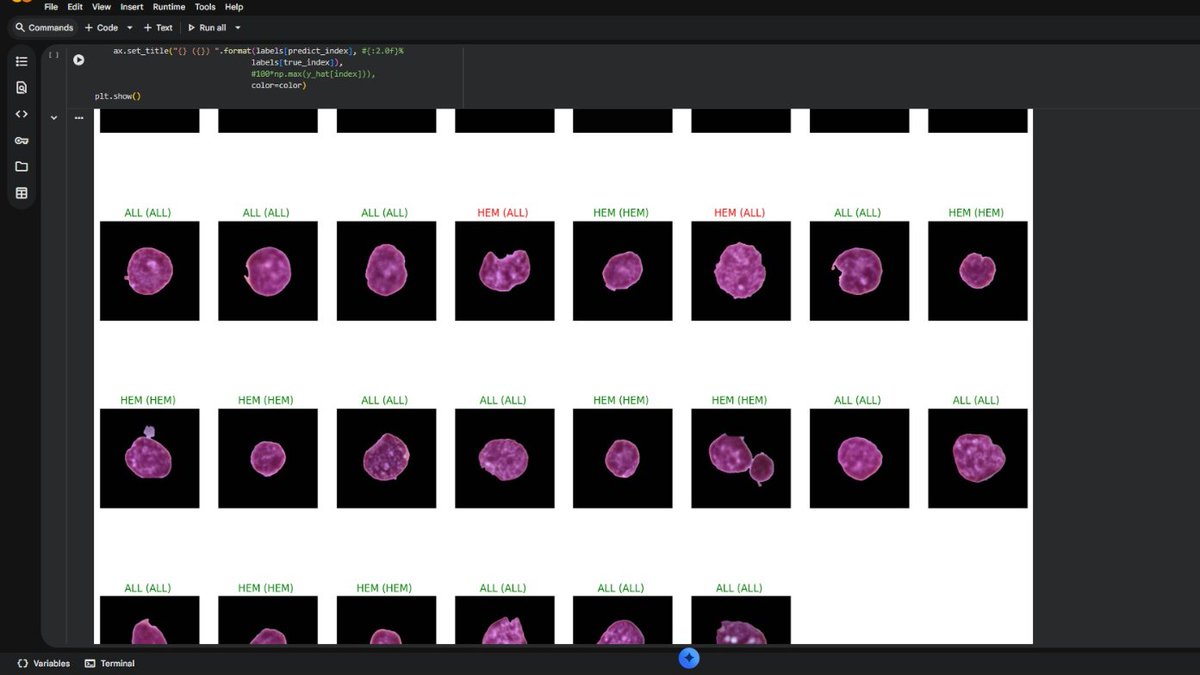Viewport: 1200px width, 675px height.
Task: Add a new Code cell
Action: pyautogui.click(x=101, y=28)
